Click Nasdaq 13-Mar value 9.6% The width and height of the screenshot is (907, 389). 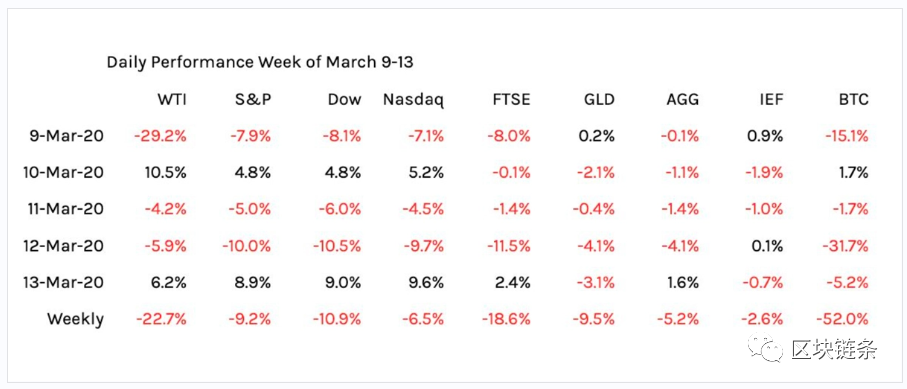tap(427, 282)
